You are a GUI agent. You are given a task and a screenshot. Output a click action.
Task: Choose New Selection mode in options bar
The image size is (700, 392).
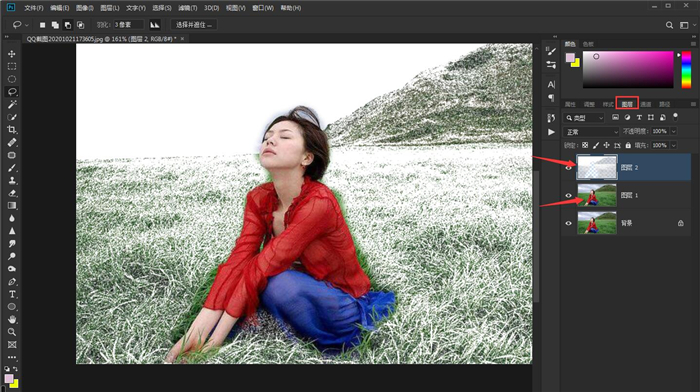[x=42, y=25]
